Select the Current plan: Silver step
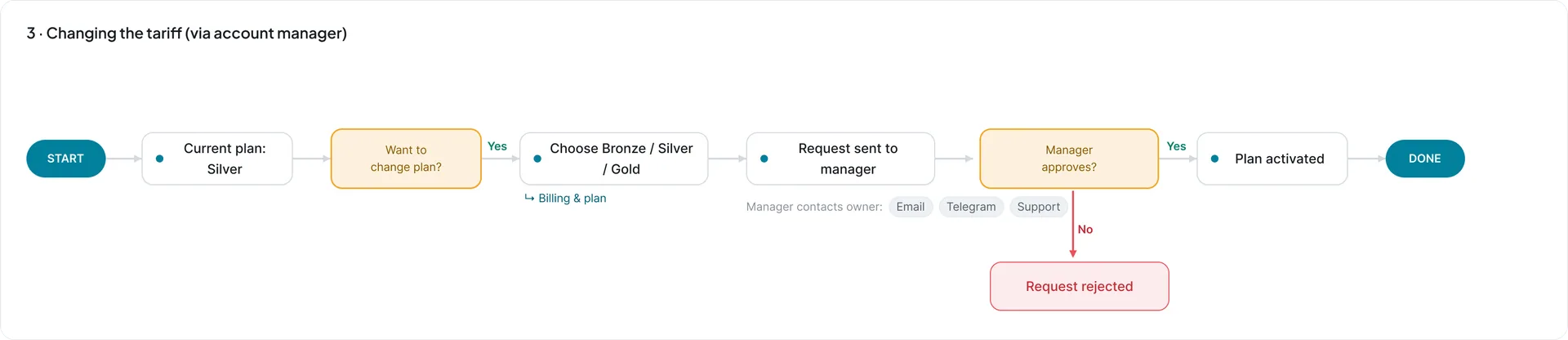 point(217,159)
